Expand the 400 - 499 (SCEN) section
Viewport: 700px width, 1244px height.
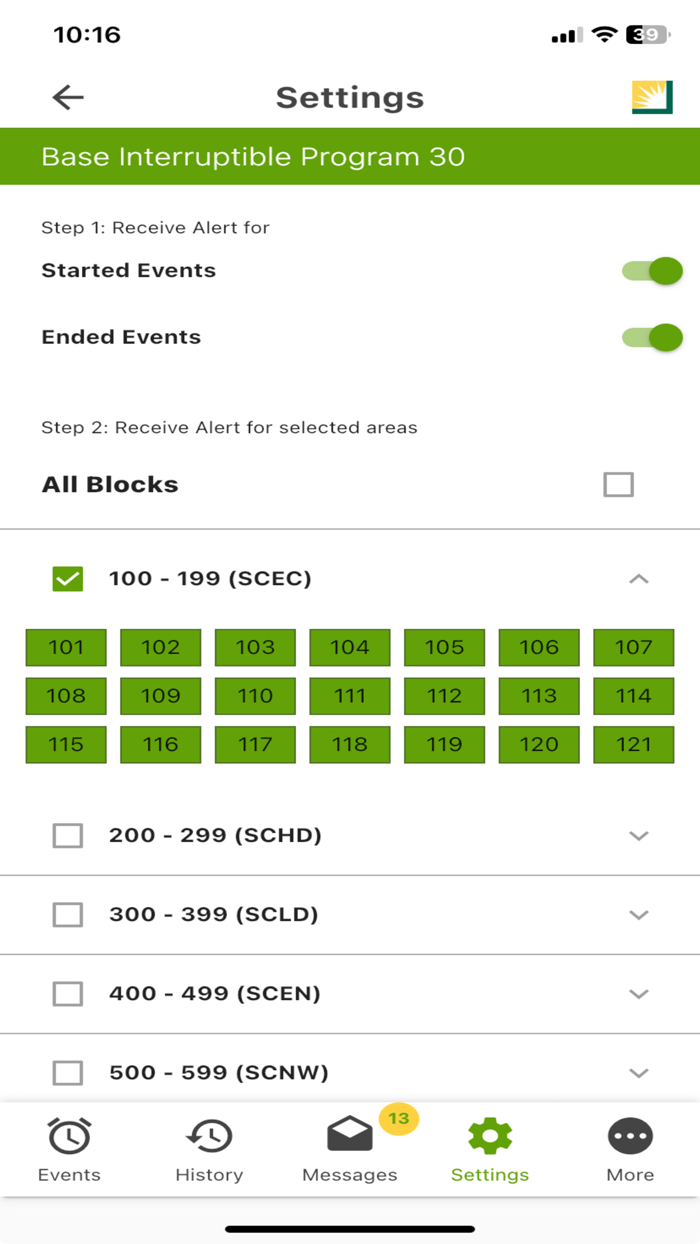[x=640, y=993]
